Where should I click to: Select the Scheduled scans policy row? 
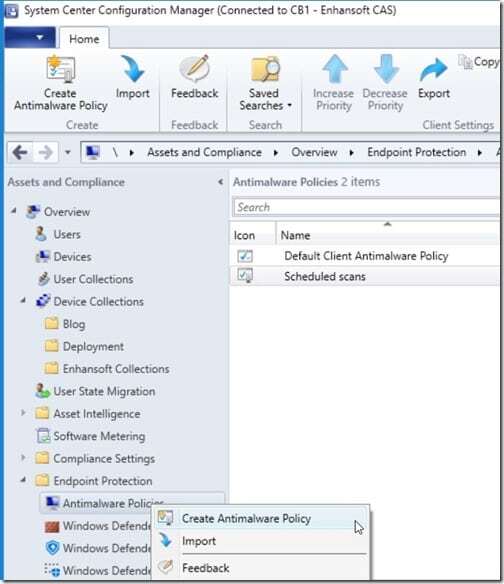365,276
